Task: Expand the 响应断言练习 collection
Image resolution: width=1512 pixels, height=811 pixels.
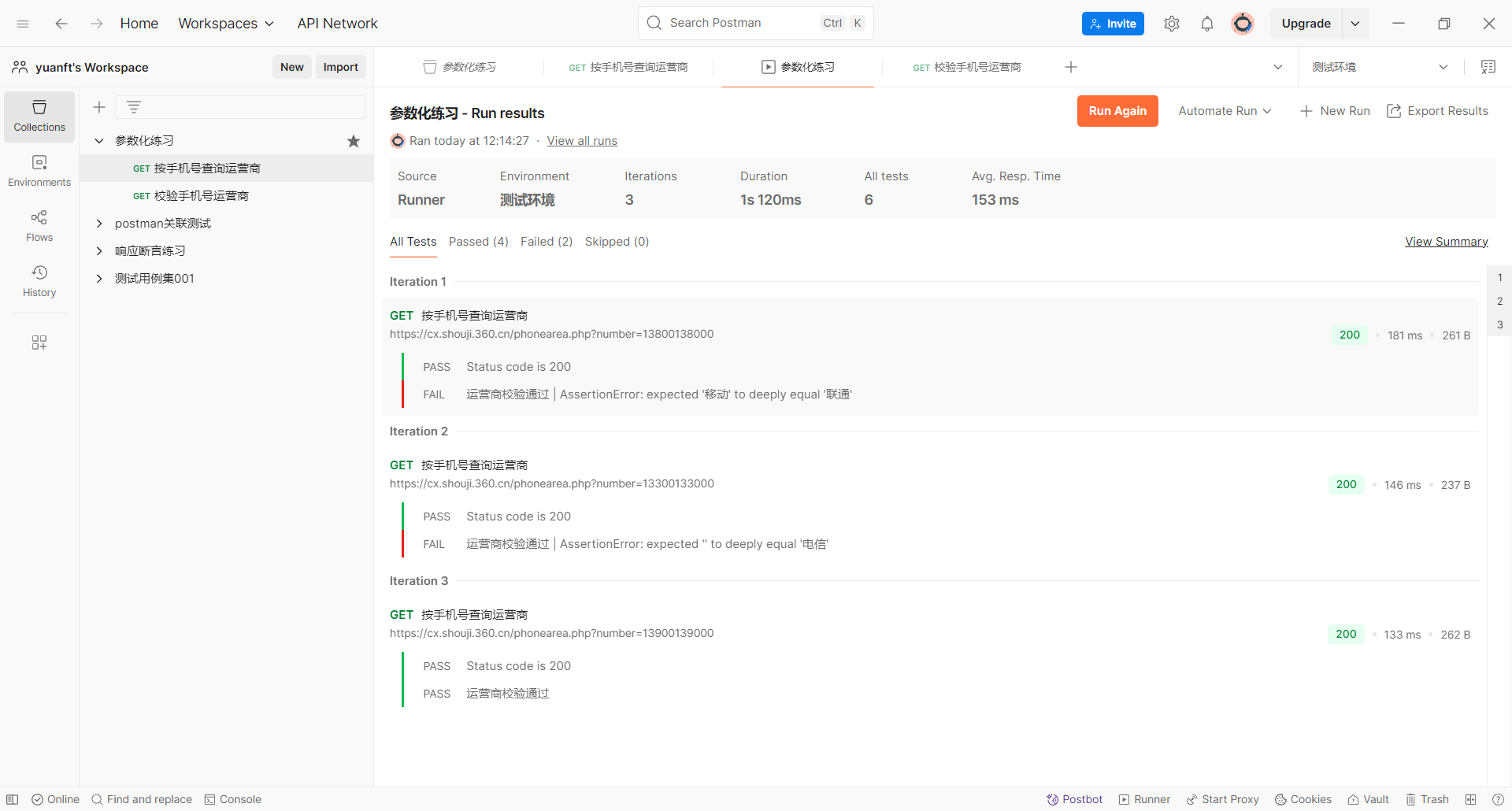Action: pyautogui.click(x=99, y=251)
